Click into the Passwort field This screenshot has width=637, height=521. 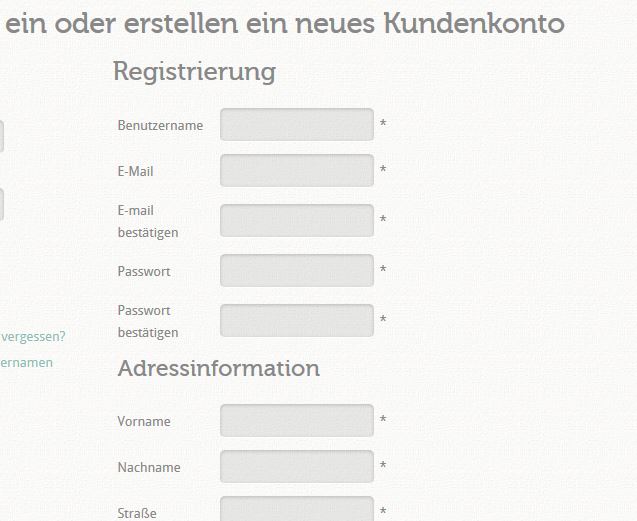pyautogui.click(x=296, y=271)
